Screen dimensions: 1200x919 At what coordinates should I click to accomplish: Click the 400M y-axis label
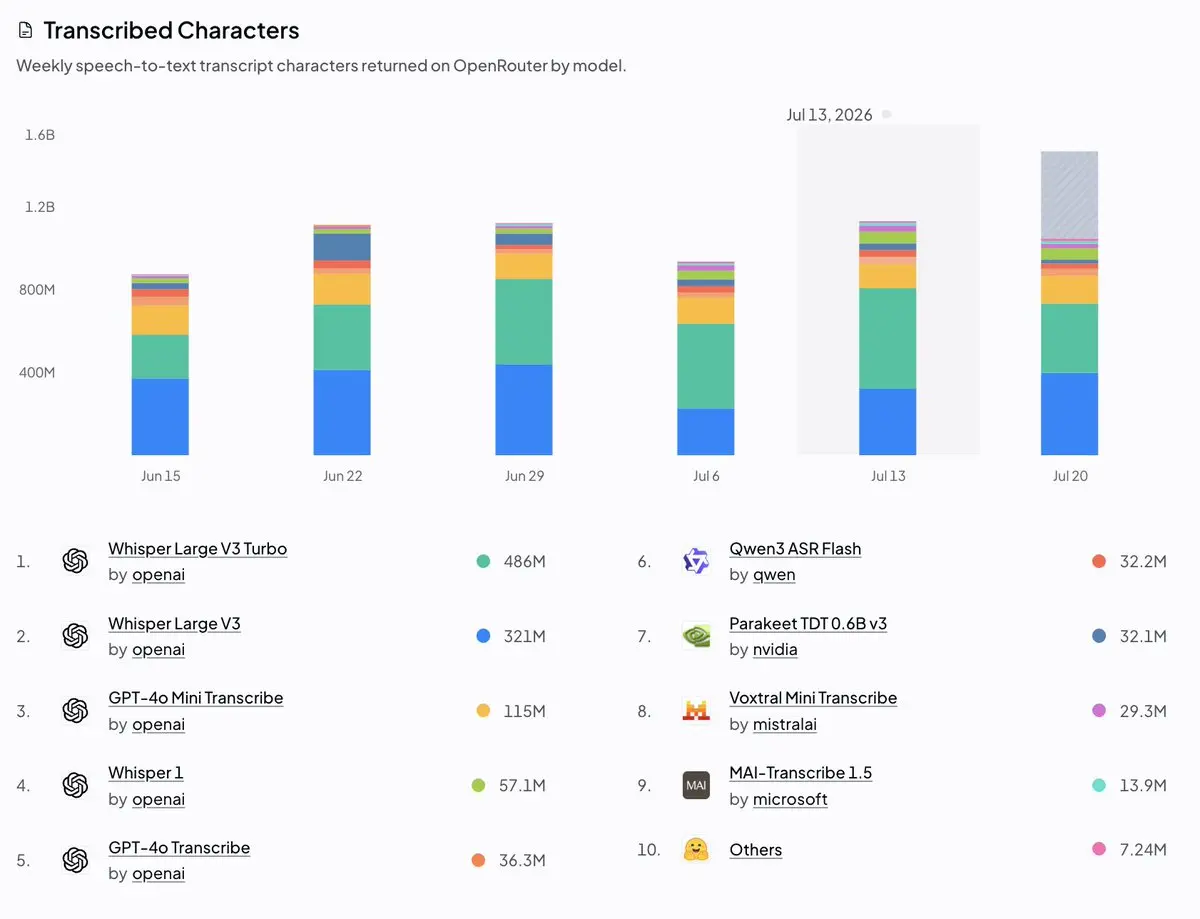[x=37, y=372]
